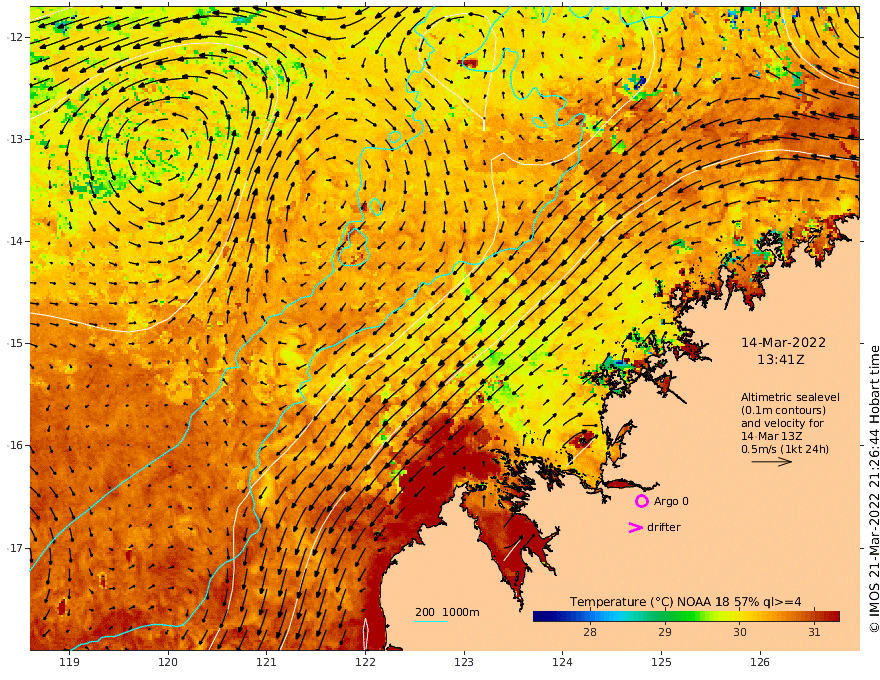
Task: Click longitude axis label '124'
Action: click(563, 662)
